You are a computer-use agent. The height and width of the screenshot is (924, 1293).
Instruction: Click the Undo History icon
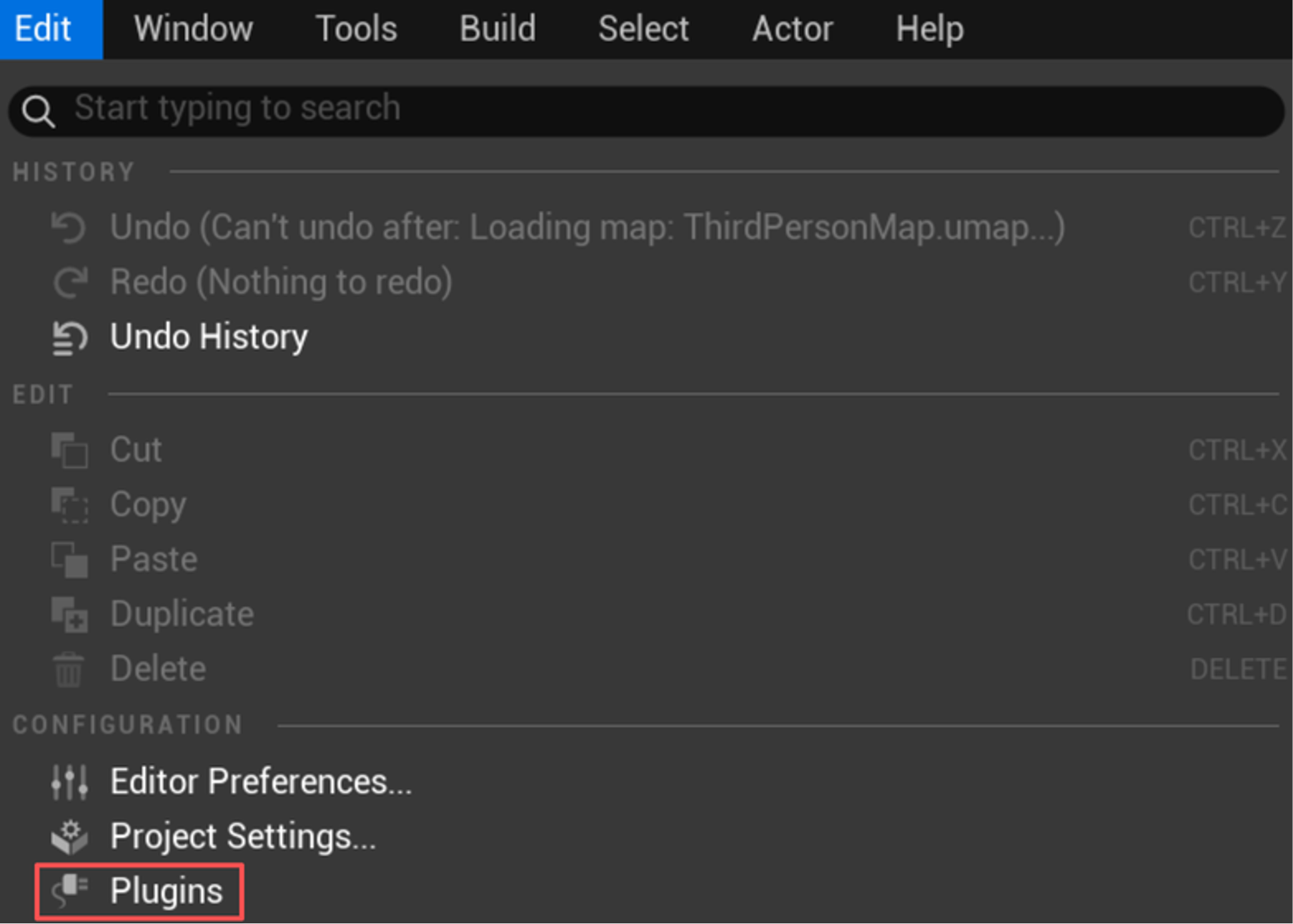(x=69, y=337)
